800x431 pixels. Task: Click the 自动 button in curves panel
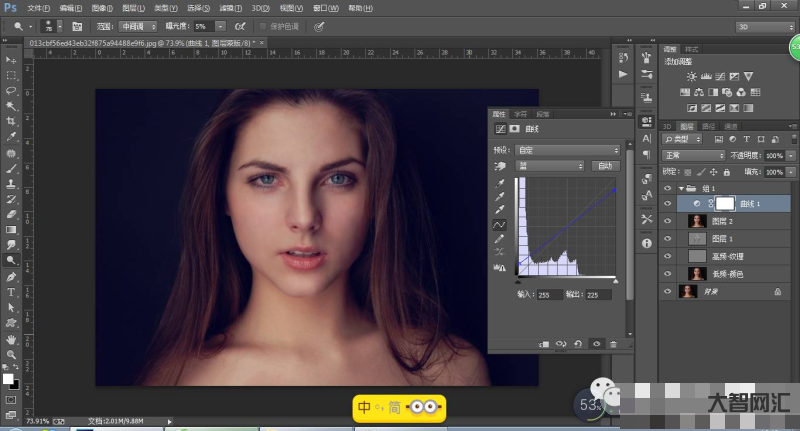click(605, 166)
